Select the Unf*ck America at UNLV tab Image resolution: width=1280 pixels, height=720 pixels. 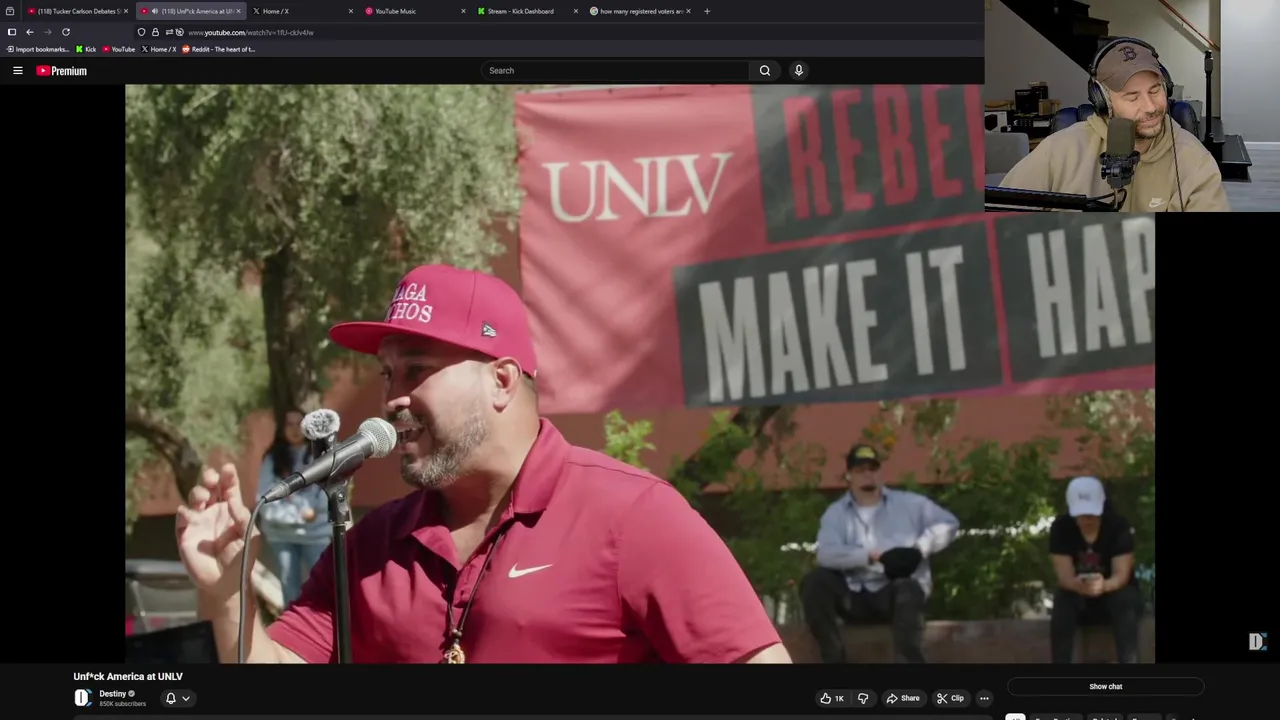tap(190, 11)
